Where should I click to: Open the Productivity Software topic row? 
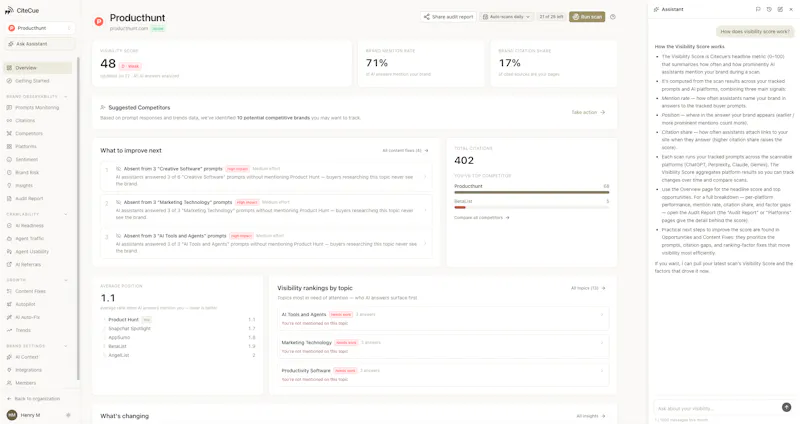pyautogui.click(x=443, y=375)
